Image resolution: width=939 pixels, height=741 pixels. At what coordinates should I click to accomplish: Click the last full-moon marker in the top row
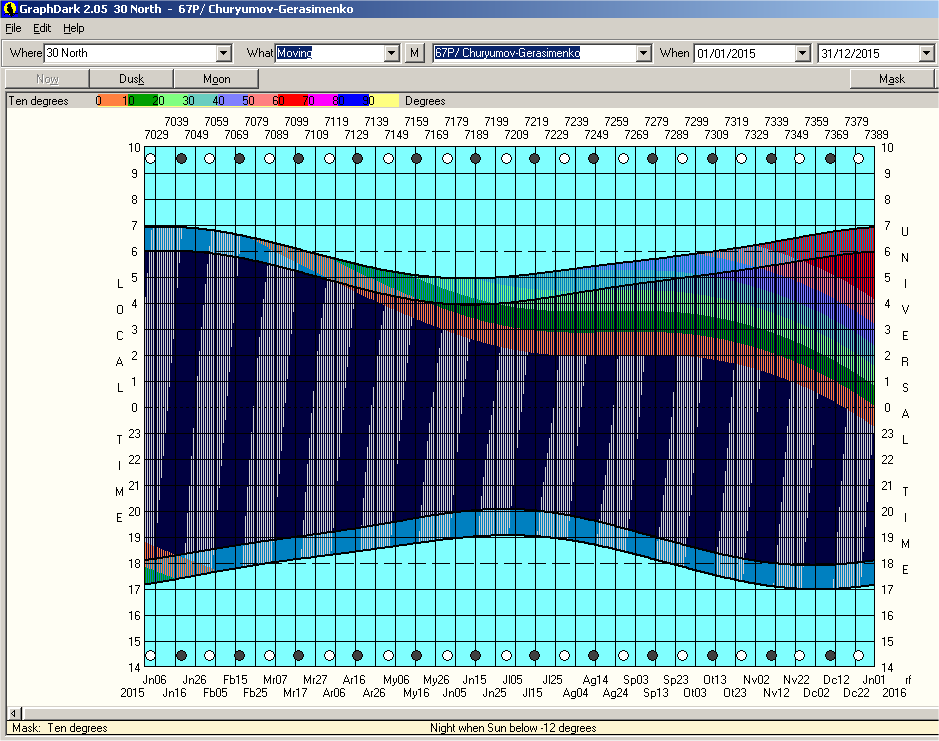[858, 158]
